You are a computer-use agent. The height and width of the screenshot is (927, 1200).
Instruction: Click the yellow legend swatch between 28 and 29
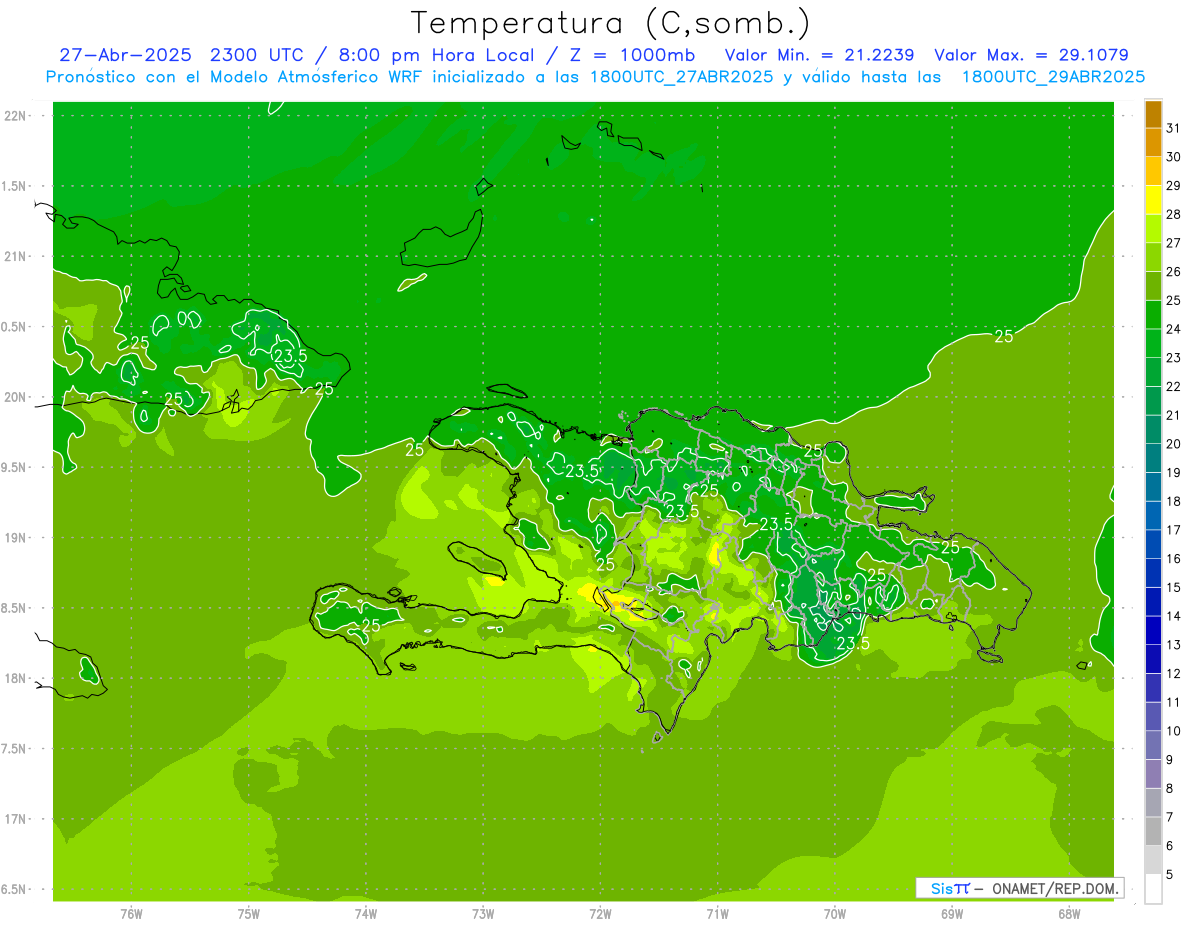coord(1153,199)
